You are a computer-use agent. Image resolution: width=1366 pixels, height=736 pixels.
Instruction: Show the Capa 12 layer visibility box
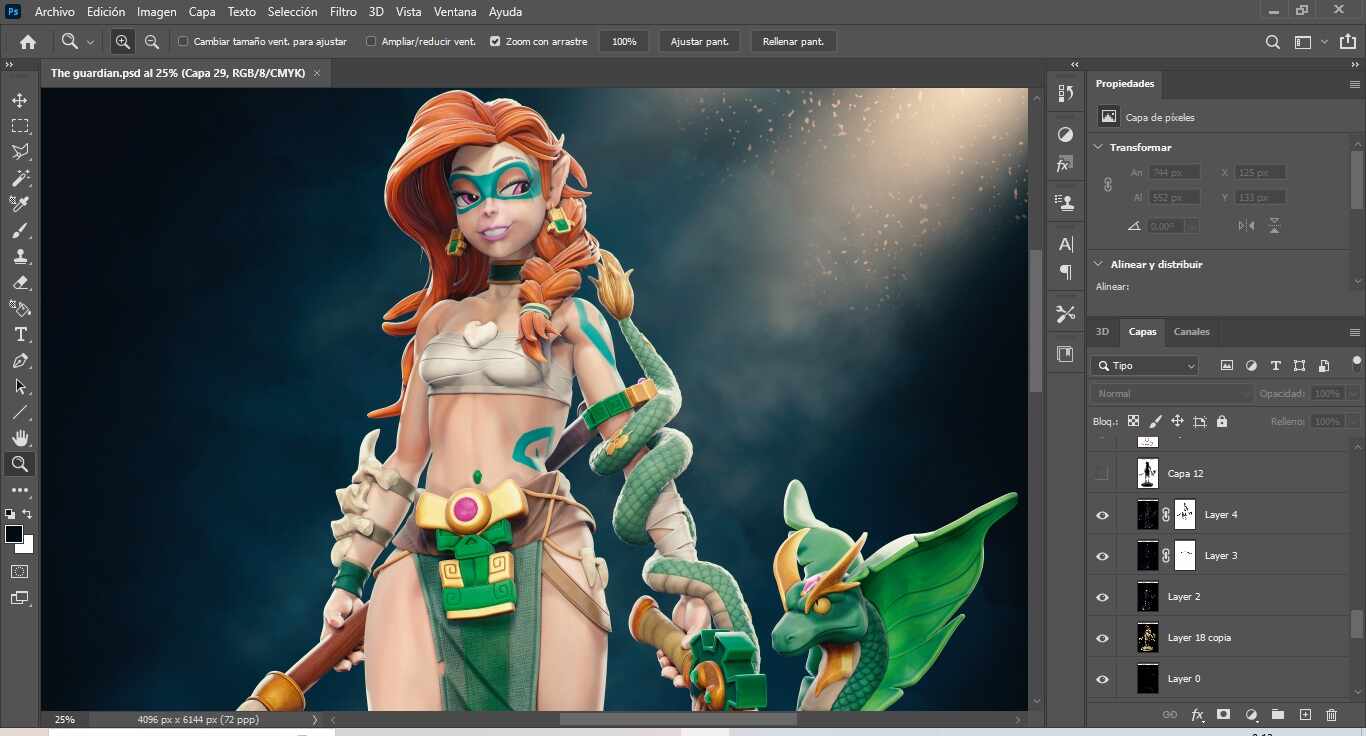point(1102,473)
